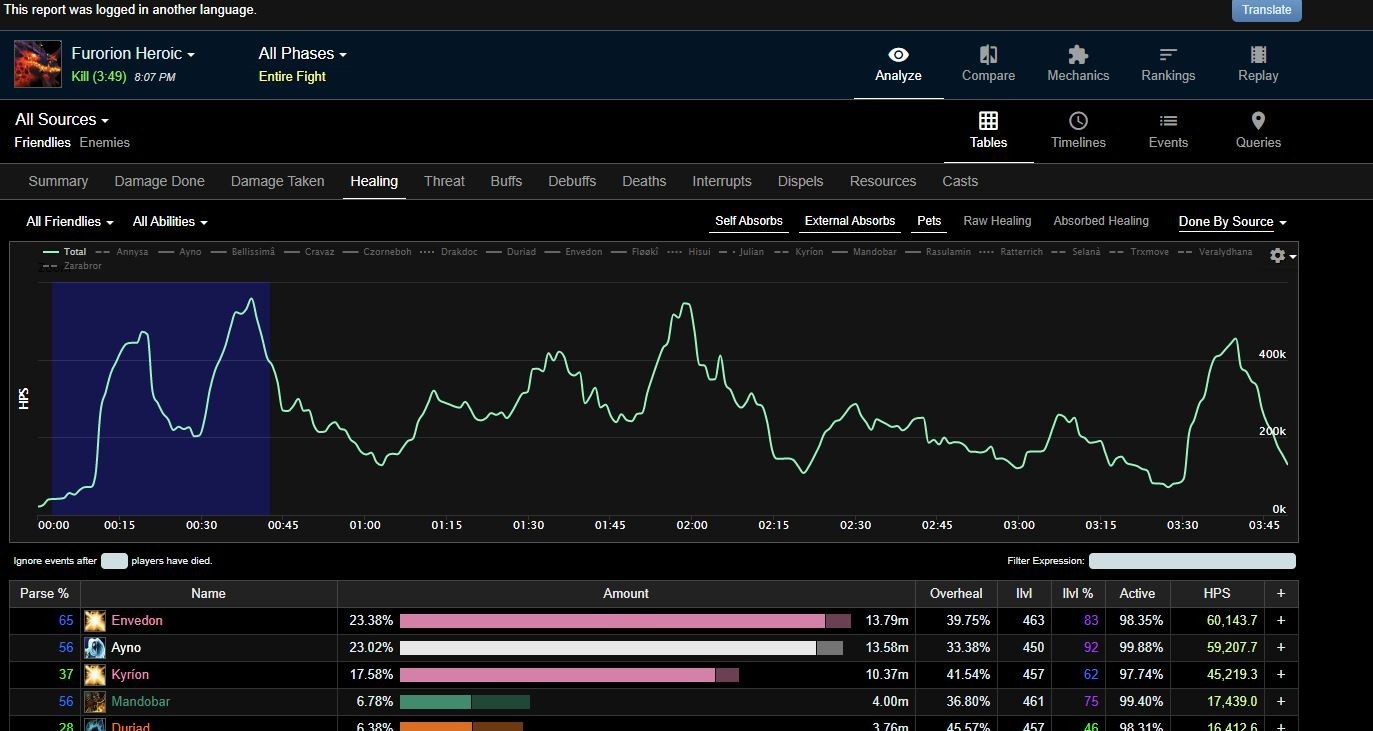The width and height of the screenshot is (1373, 731).
Task: Open the Rankings icon
Action: 1167,55
